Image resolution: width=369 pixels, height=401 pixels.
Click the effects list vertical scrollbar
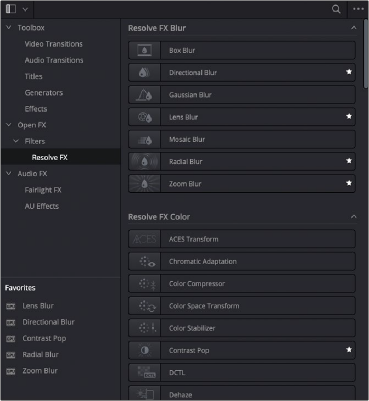pyautogui.click(x=366, y=53)
